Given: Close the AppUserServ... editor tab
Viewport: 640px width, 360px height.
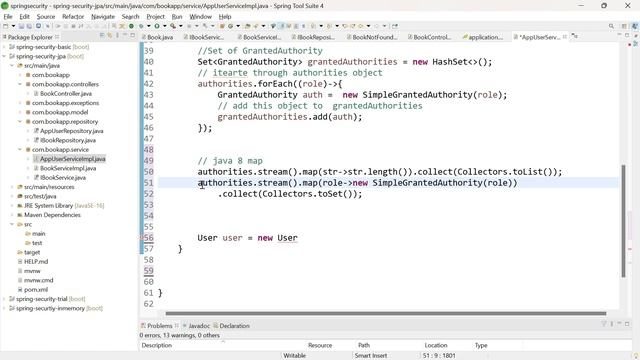Looking at the screenshot, I should [x=565, y=37].
